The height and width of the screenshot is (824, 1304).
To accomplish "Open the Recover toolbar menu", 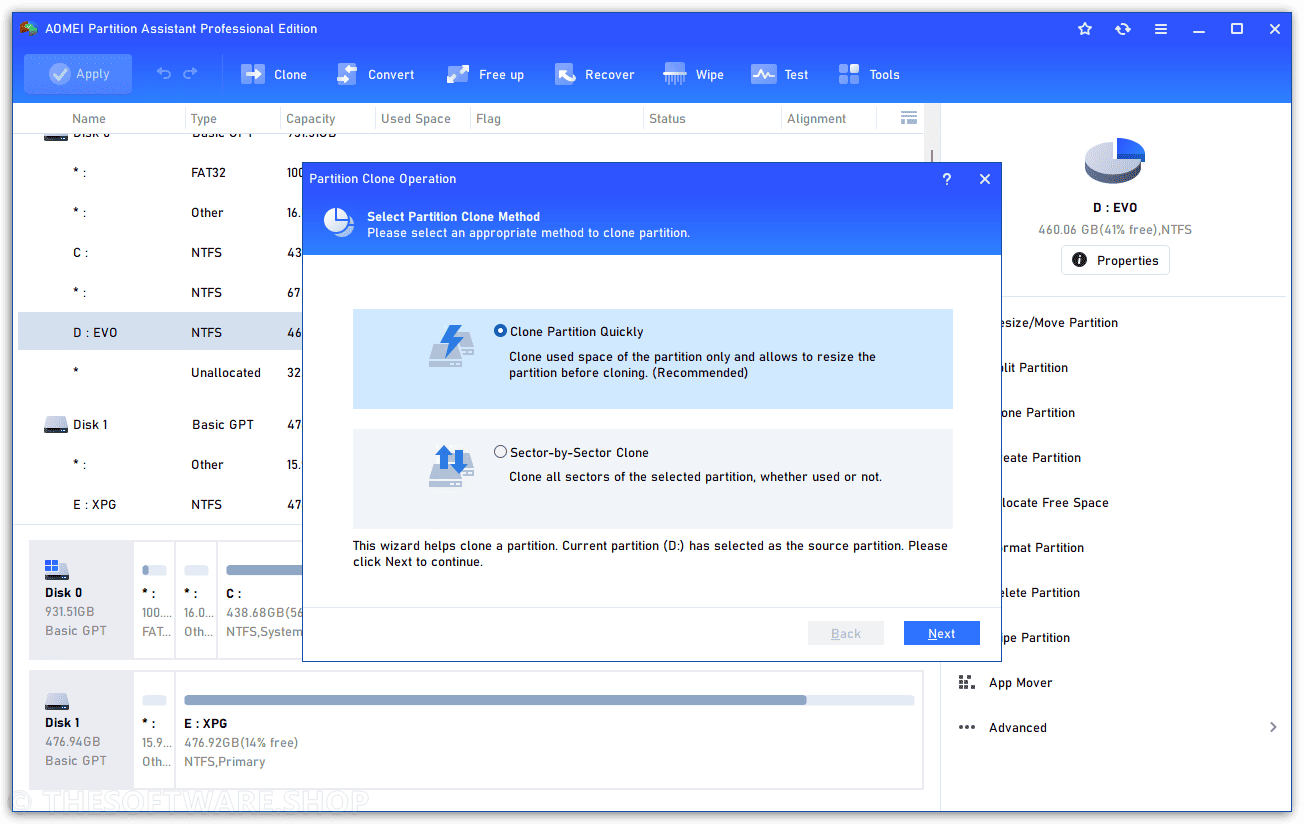I will (595, 74).
